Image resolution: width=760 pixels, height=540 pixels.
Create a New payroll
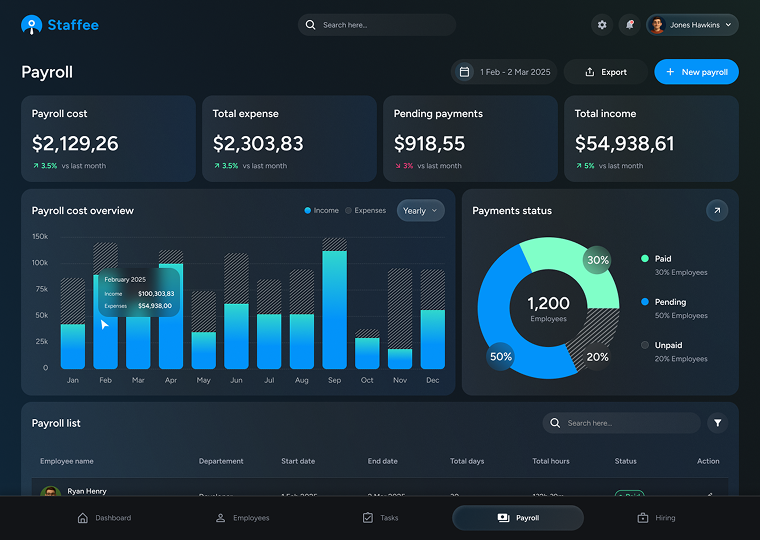(x=697, y=72)
